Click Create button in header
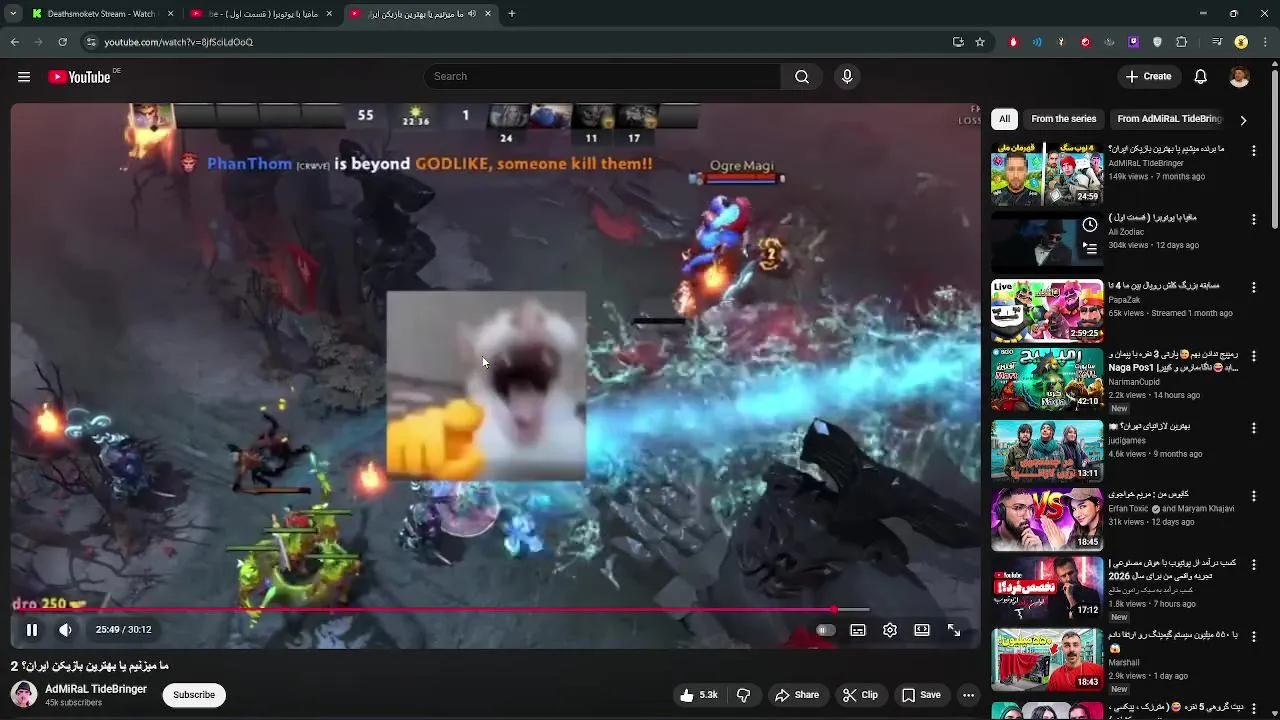The image size is (1280, 720). pyautogui.click(x=1148, y=76)
